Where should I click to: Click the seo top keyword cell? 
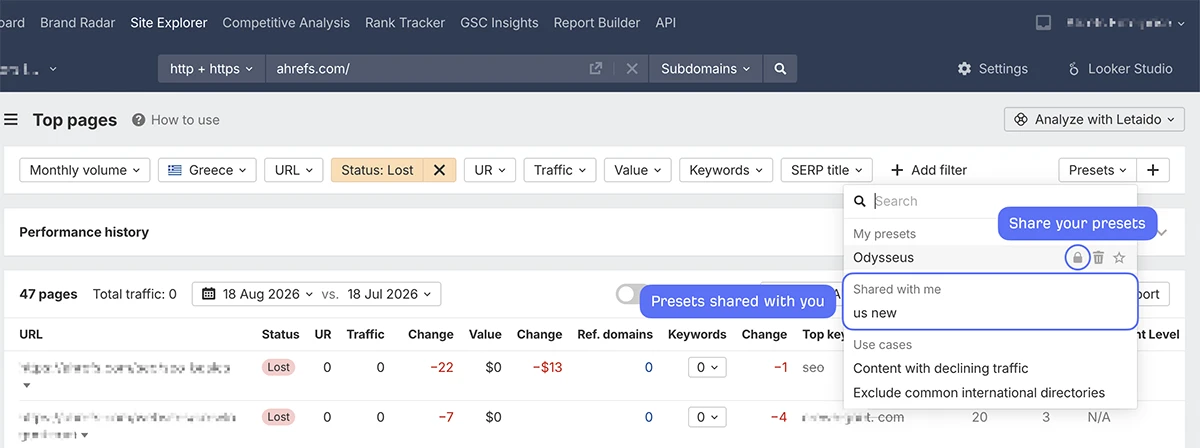point(813,367)
